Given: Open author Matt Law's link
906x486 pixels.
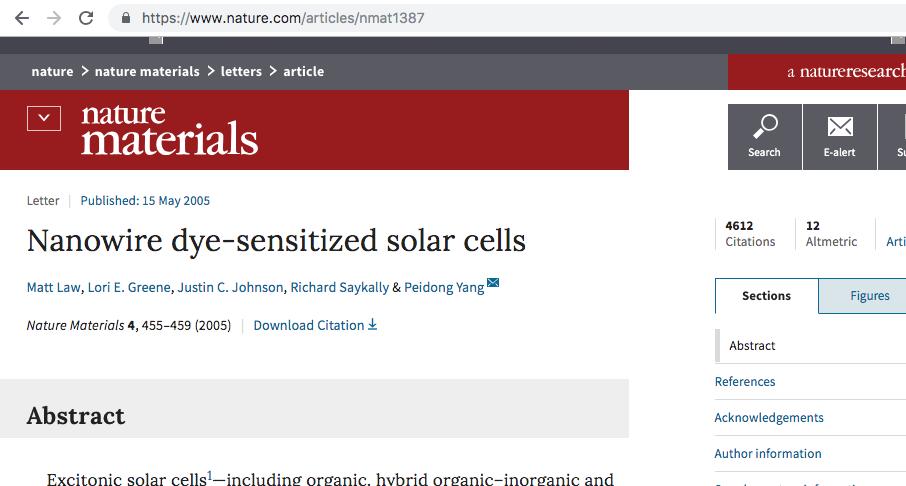Looking at the screenshot, I should tap(54, 287).
